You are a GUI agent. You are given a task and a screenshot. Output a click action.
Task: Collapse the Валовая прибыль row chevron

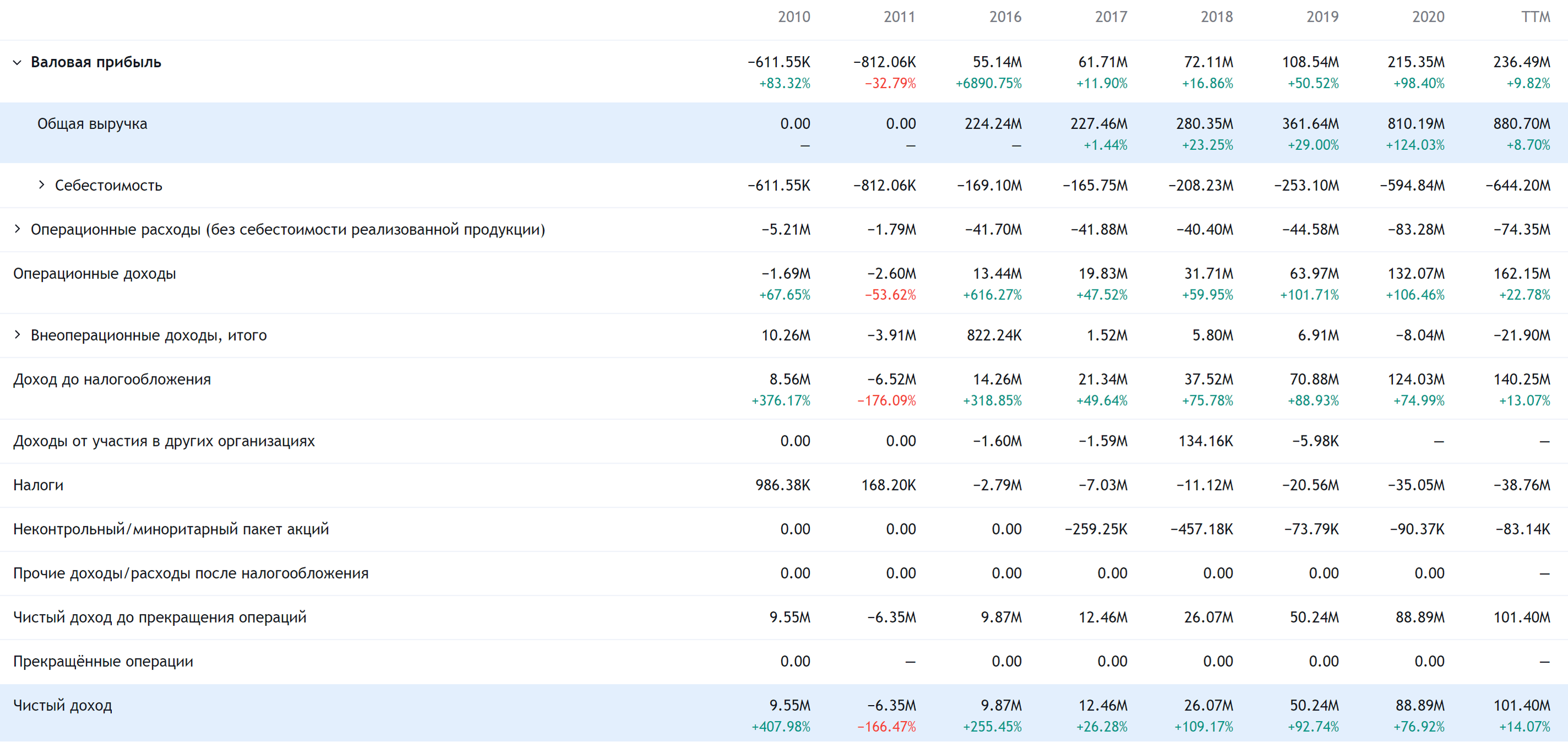pos(17,63)
